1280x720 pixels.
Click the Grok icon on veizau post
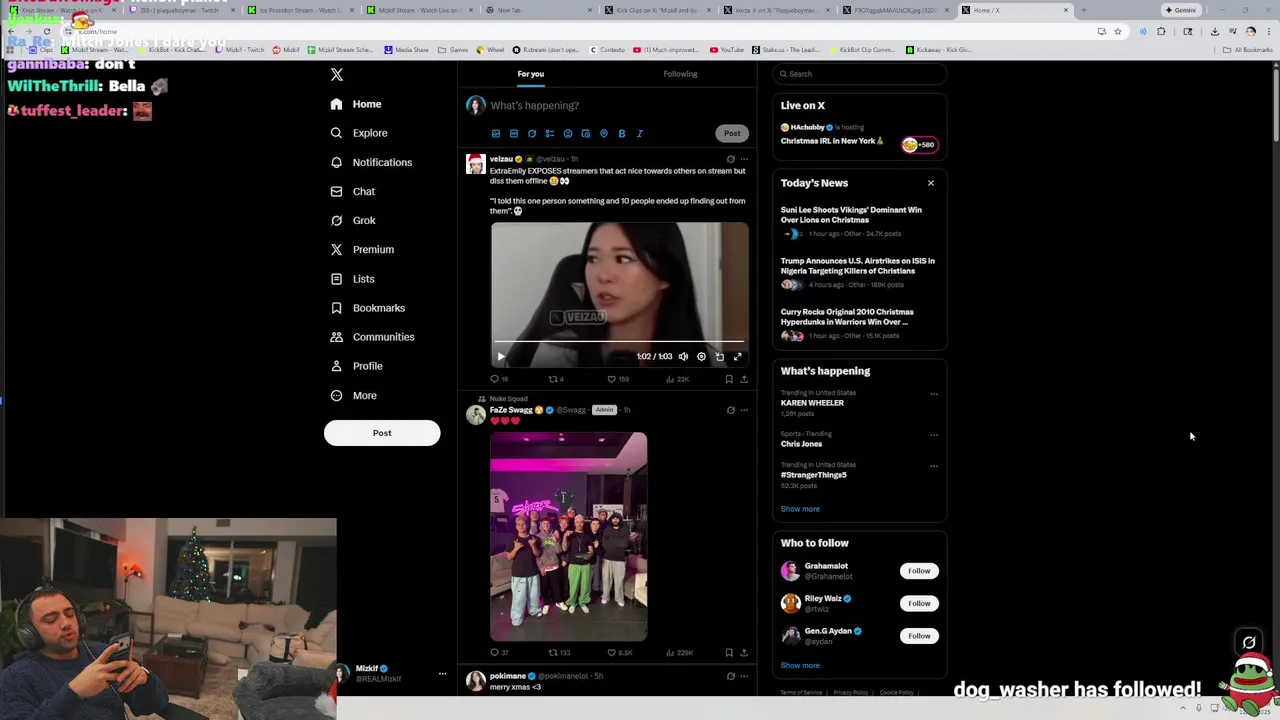point(731,159)
